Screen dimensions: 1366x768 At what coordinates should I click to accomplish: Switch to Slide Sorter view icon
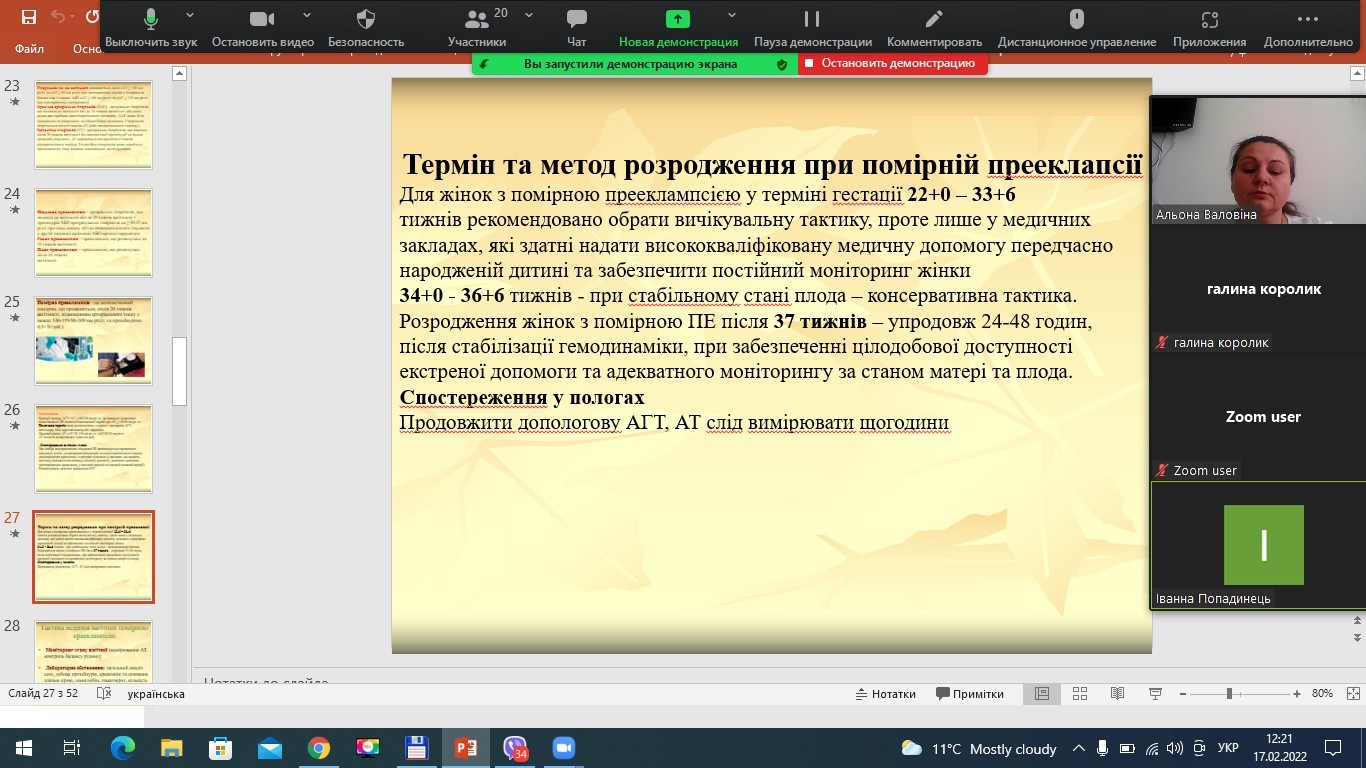(1080, 694)
